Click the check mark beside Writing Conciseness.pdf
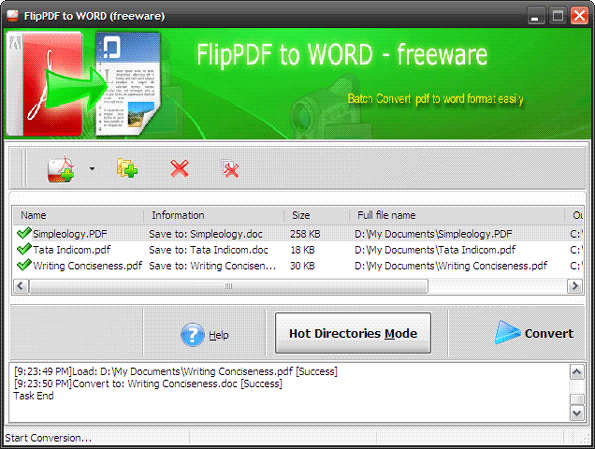 [x=24, y=265]
